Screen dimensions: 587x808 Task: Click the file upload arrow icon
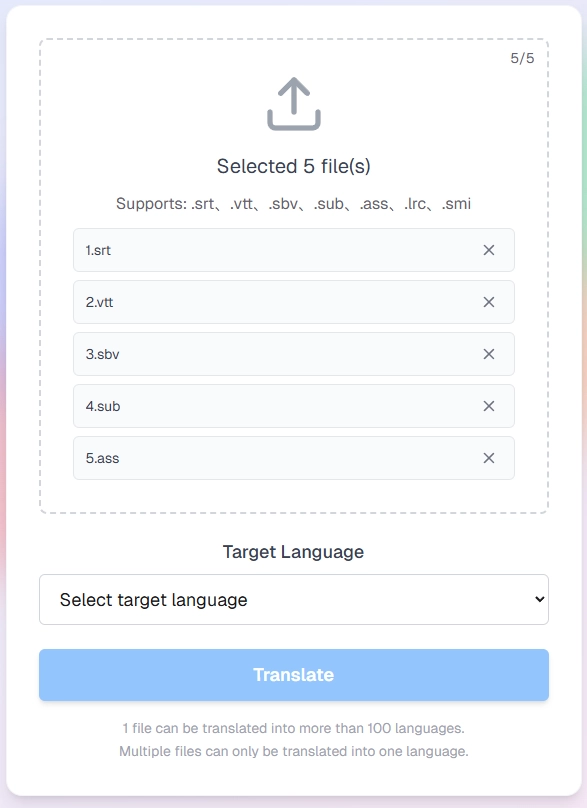tap(293, 101)
